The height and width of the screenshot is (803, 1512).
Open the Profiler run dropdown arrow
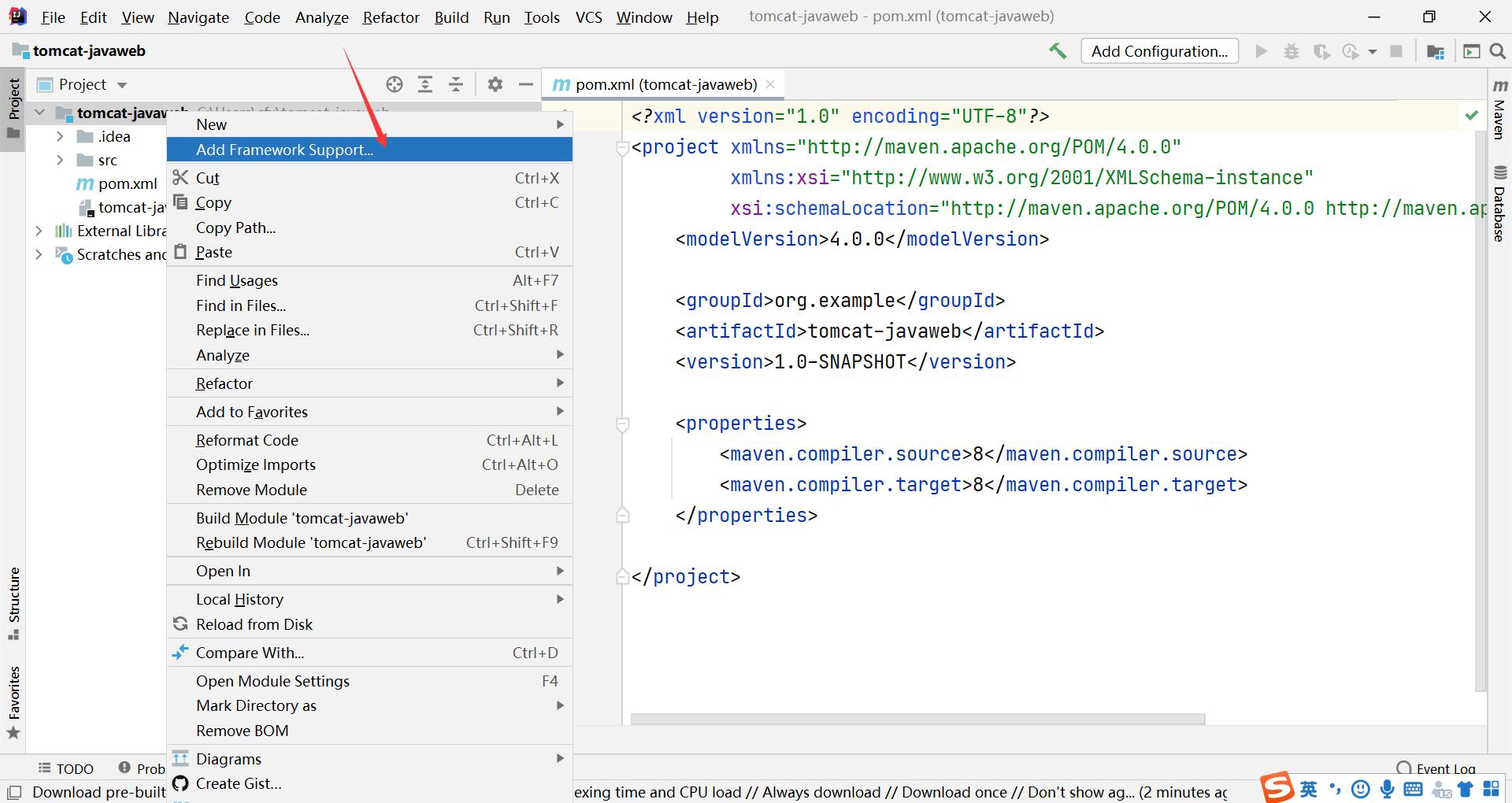coord(1373,52)
